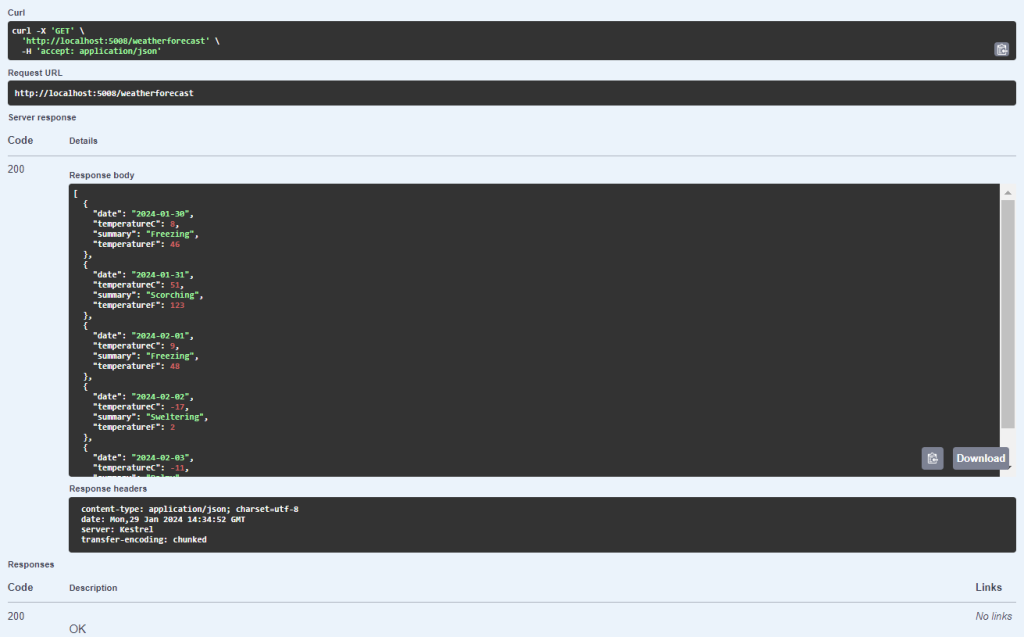Screen dimensions: 1024x637
Task: Click the content-type response header line
Action: [189, 509]
